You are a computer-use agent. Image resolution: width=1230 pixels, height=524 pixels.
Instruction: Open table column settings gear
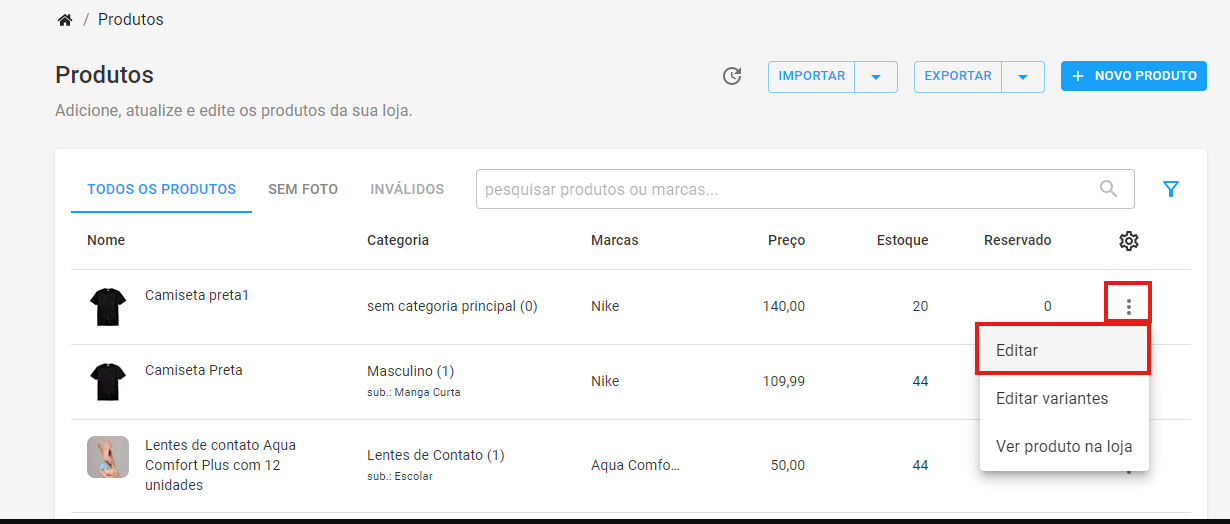(x=1129, y=240)
